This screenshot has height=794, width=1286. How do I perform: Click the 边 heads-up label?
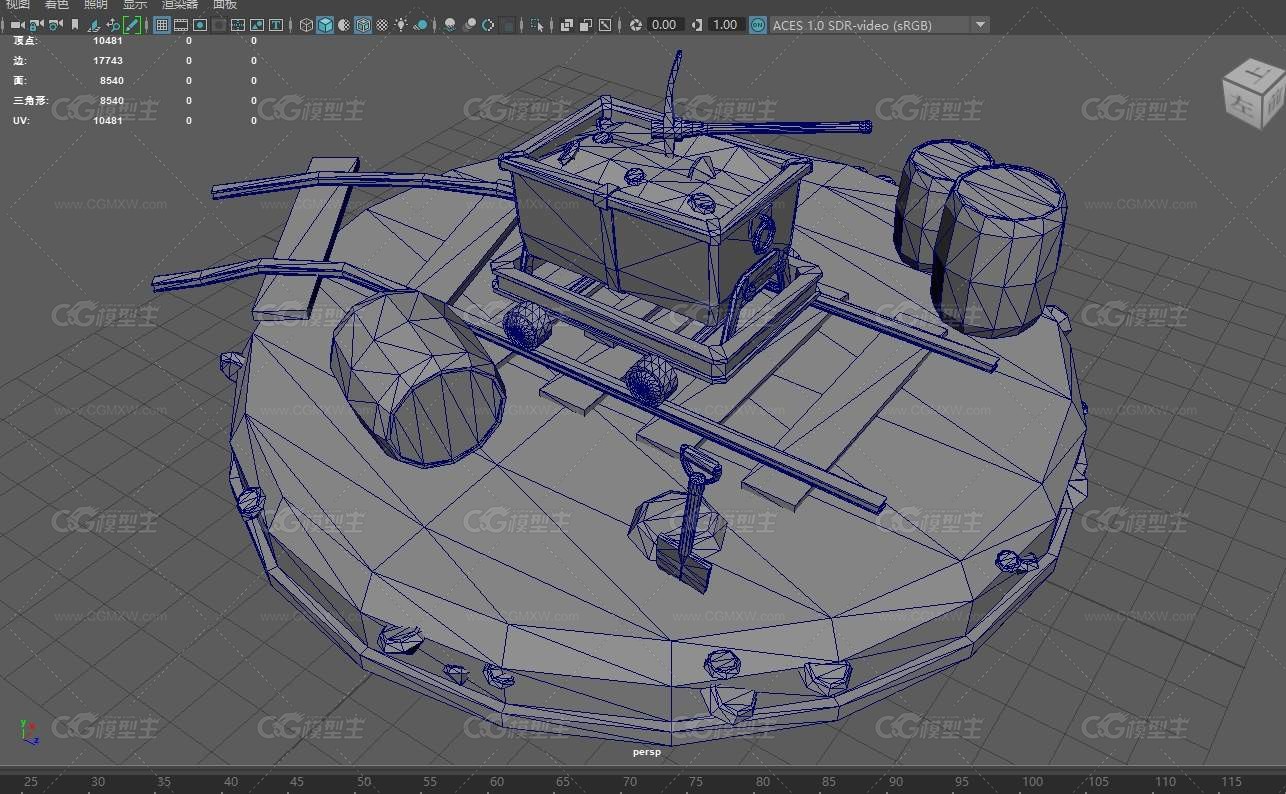click(x=20, y=61)
